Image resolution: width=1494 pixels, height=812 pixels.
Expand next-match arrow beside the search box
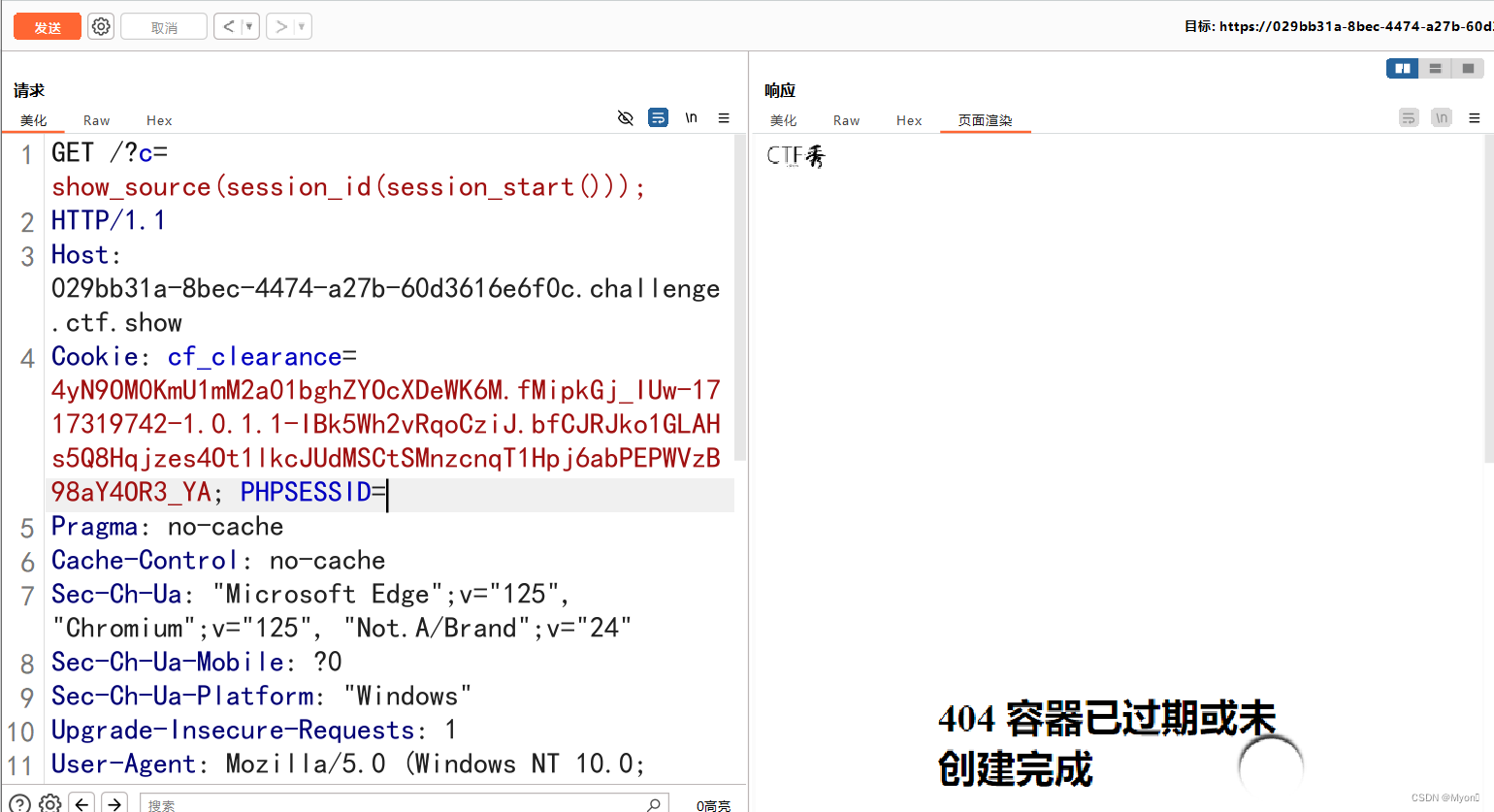point(114,804)
